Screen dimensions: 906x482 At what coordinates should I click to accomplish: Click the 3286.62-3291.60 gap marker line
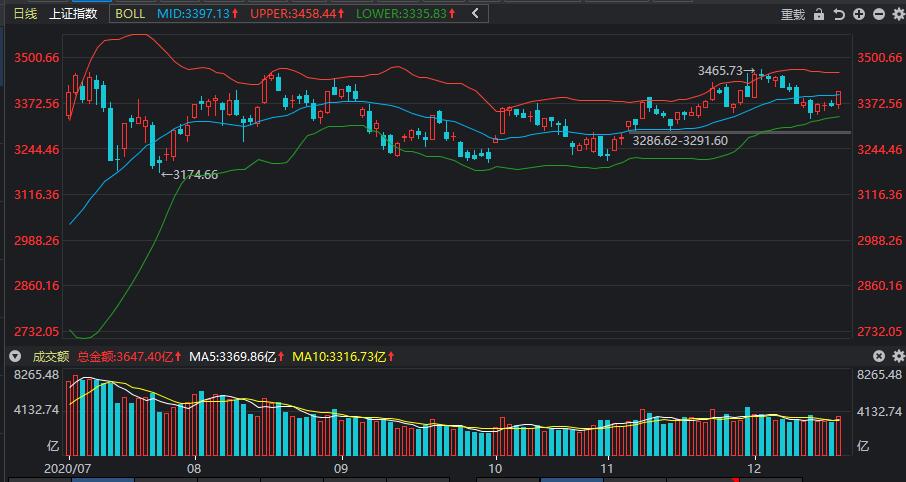coord(740,133)
